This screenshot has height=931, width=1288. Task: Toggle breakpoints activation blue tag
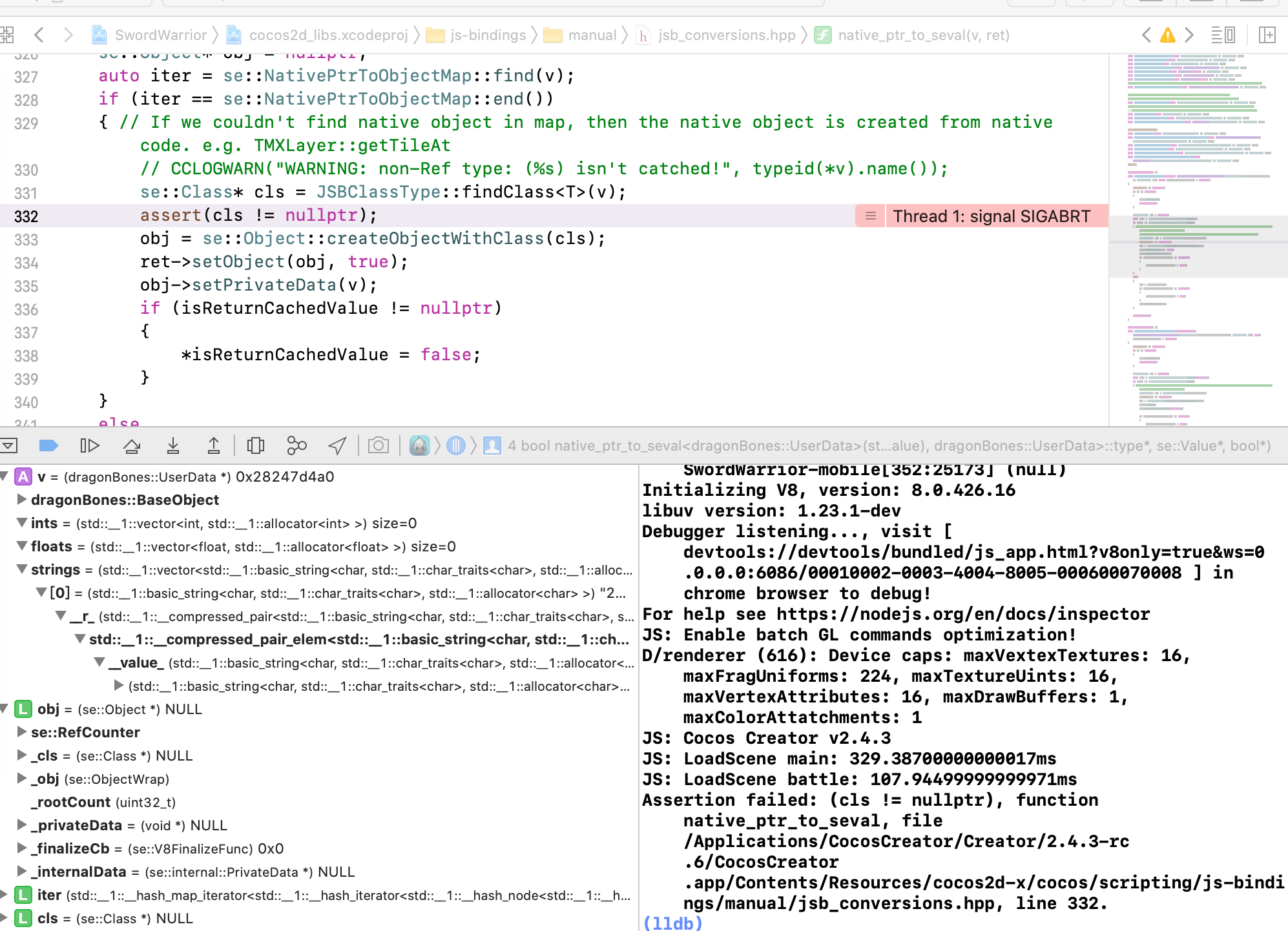48,445
